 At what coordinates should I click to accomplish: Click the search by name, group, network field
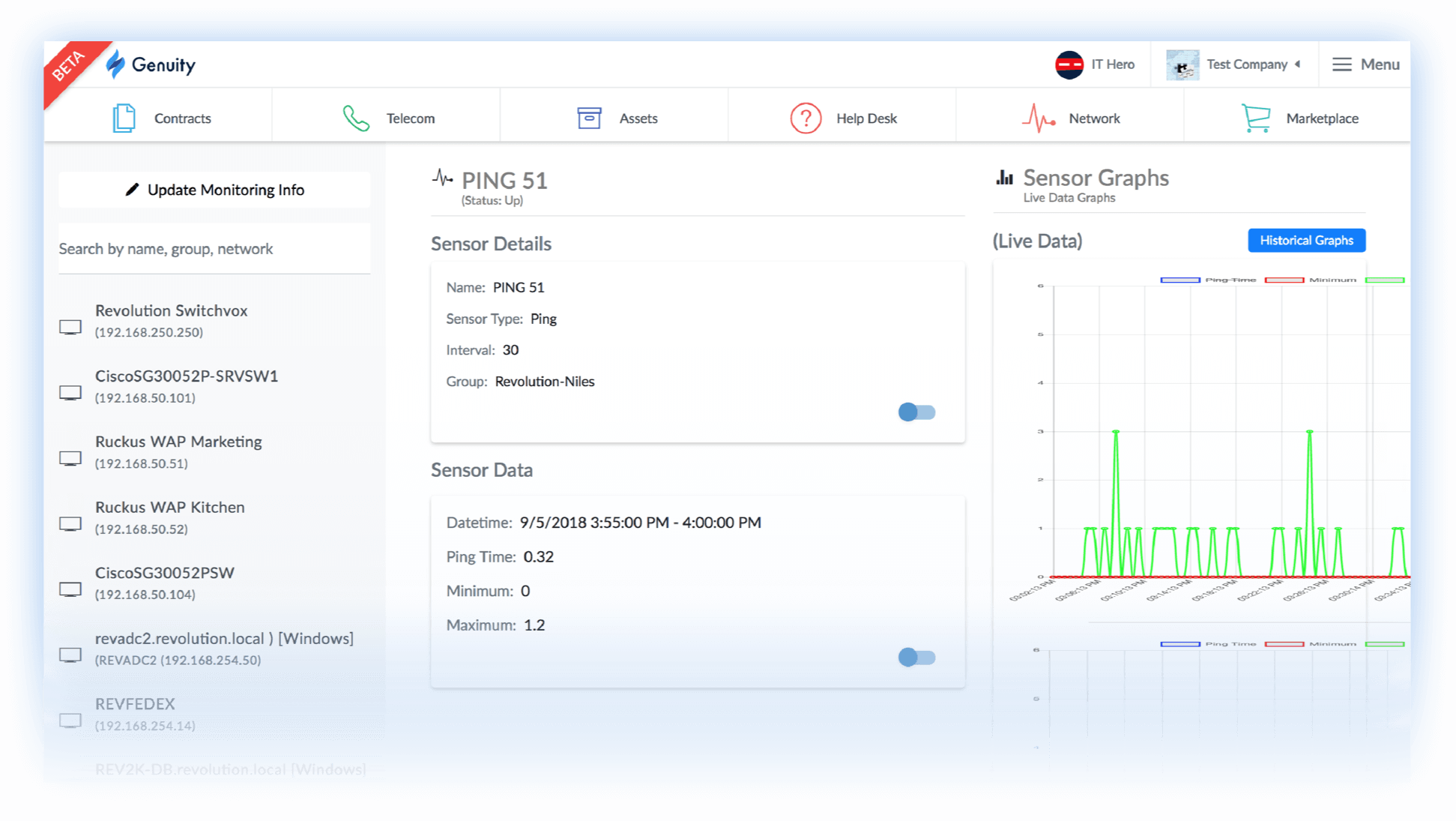(x=214, y=248)
